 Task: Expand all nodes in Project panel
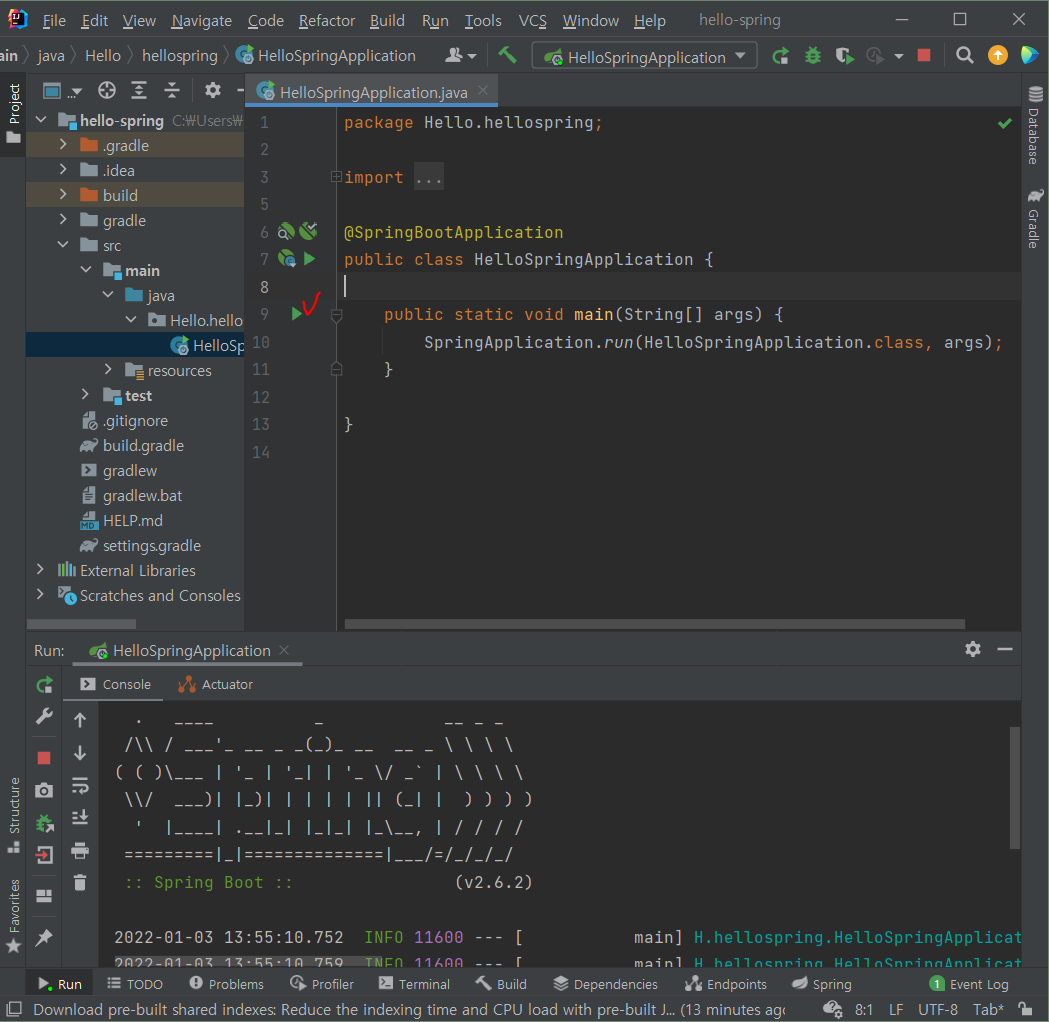pos(138,90)
